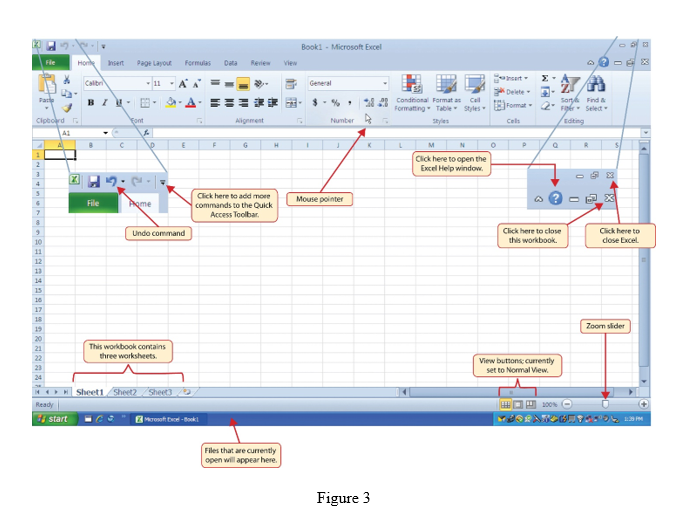Open Excel Help question mark in ribbon
Viewport: 698px width, 511px height.
click(x=603, y=62)
